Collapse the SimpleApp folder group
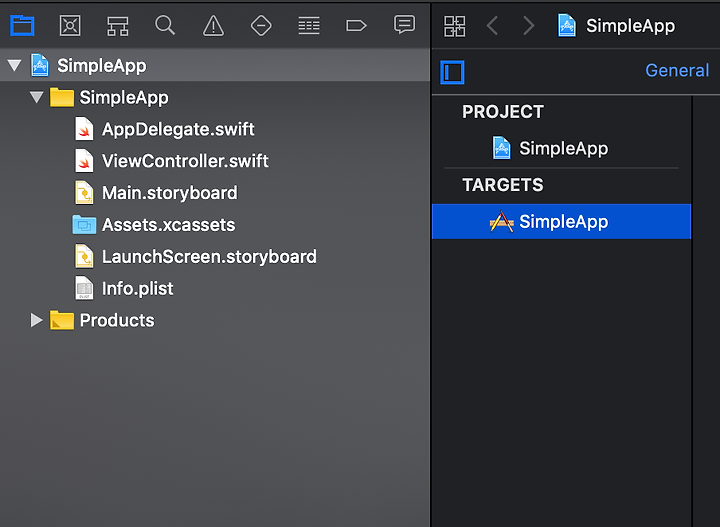The height and width of the screenshot is (527, 720). [37, 97]
